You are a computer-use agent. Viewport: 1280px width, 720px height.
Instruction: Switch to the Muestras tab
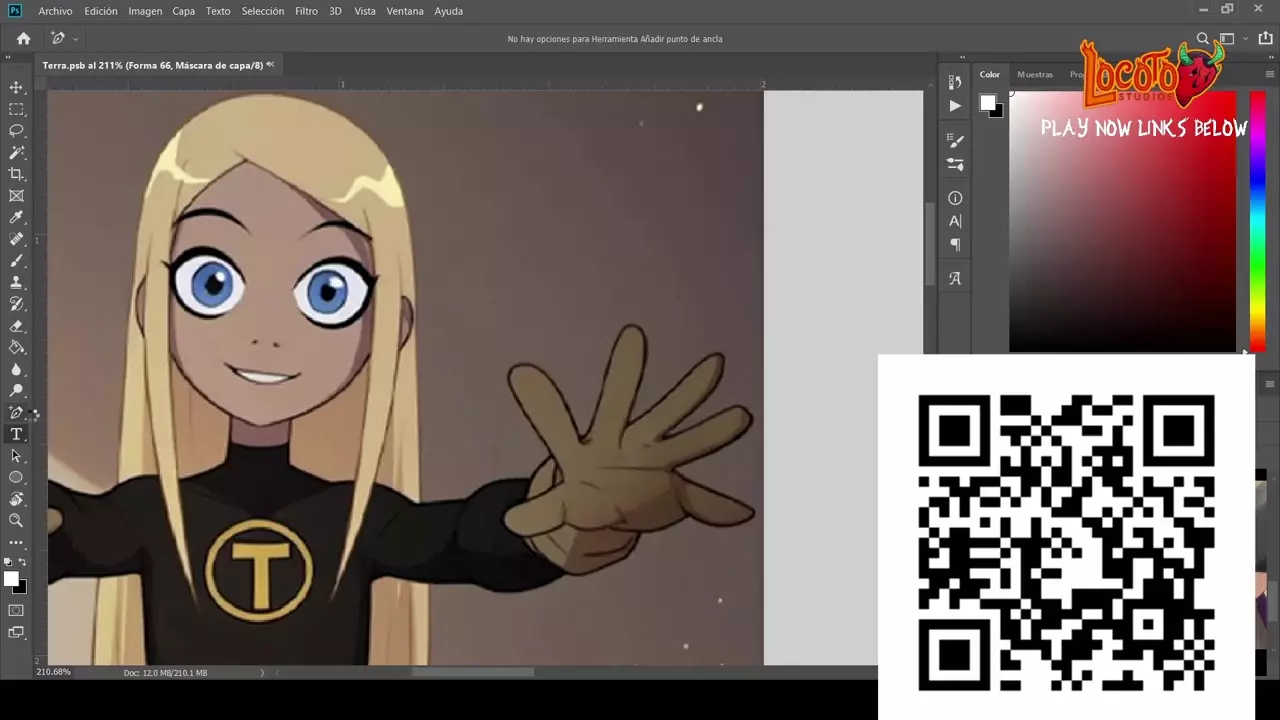tap(1034, 74)
